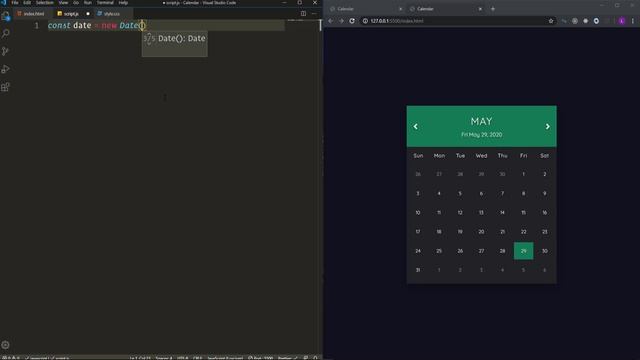Click the line number 1 gutter
640x360 pixels.
pyautogui.click(x=37, y=25)
